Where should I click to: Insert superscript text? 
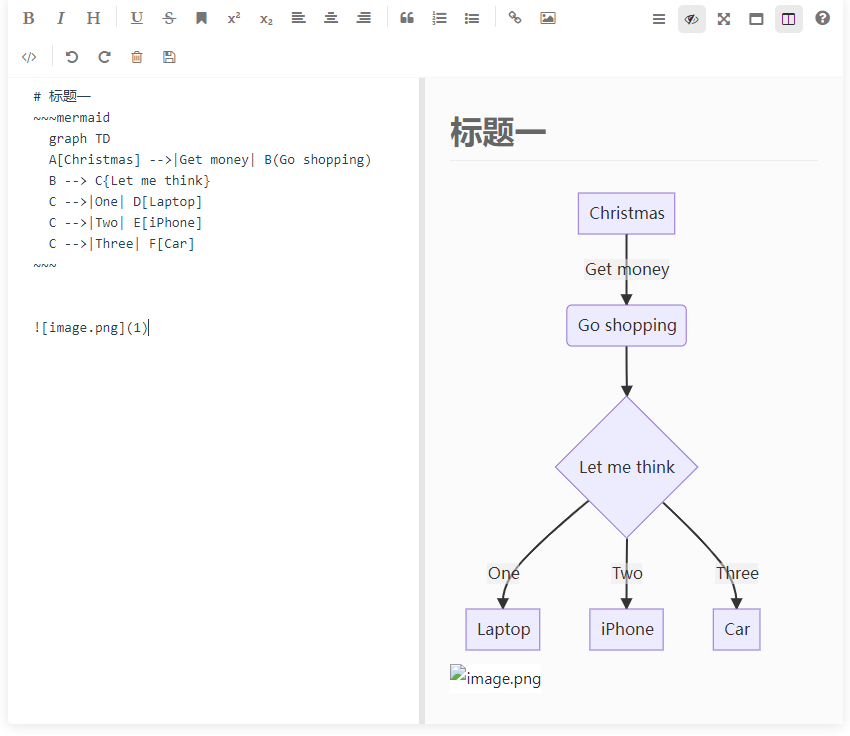(233, 18)
